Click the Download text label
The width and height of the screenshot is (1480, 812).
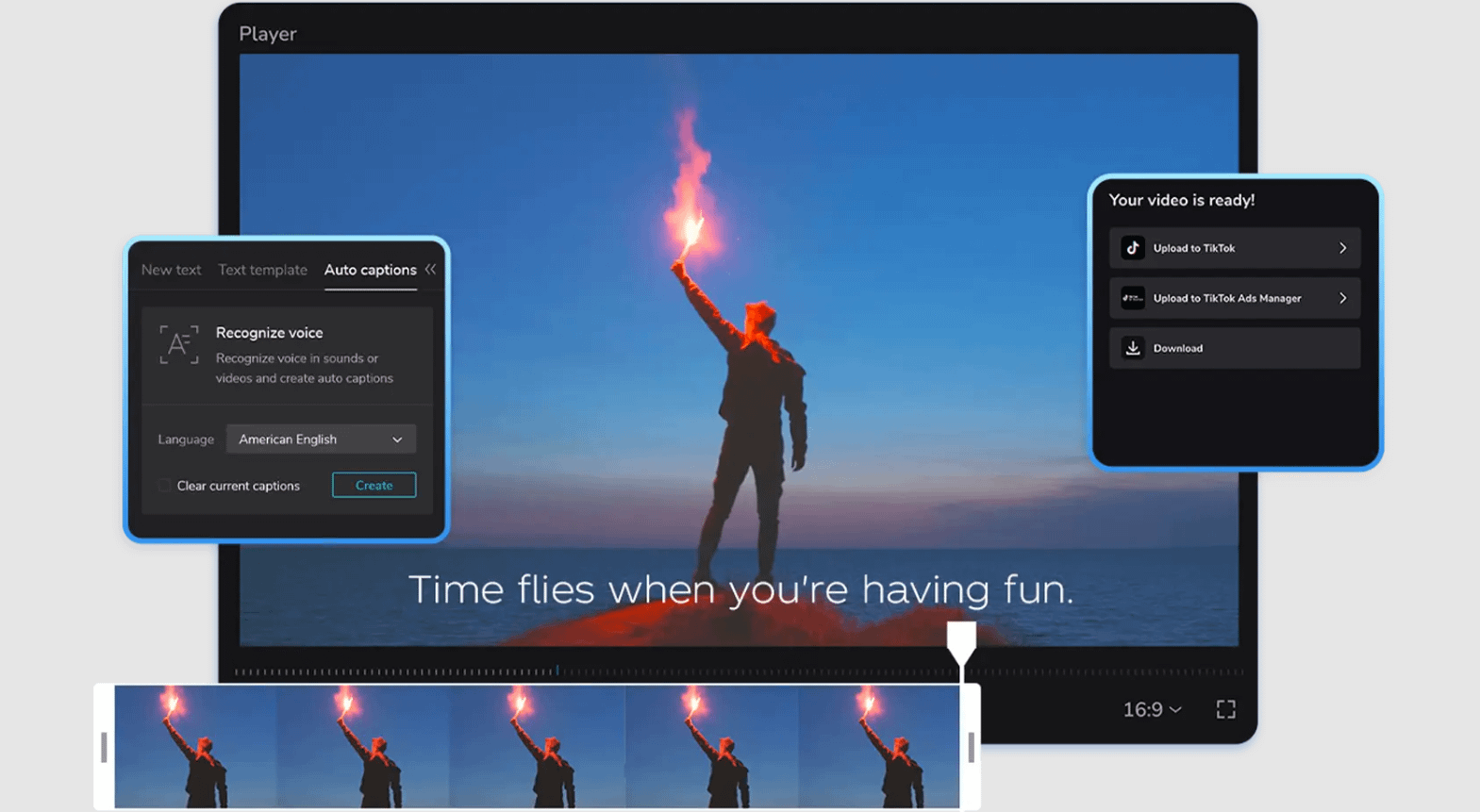tap(1177, 348)
